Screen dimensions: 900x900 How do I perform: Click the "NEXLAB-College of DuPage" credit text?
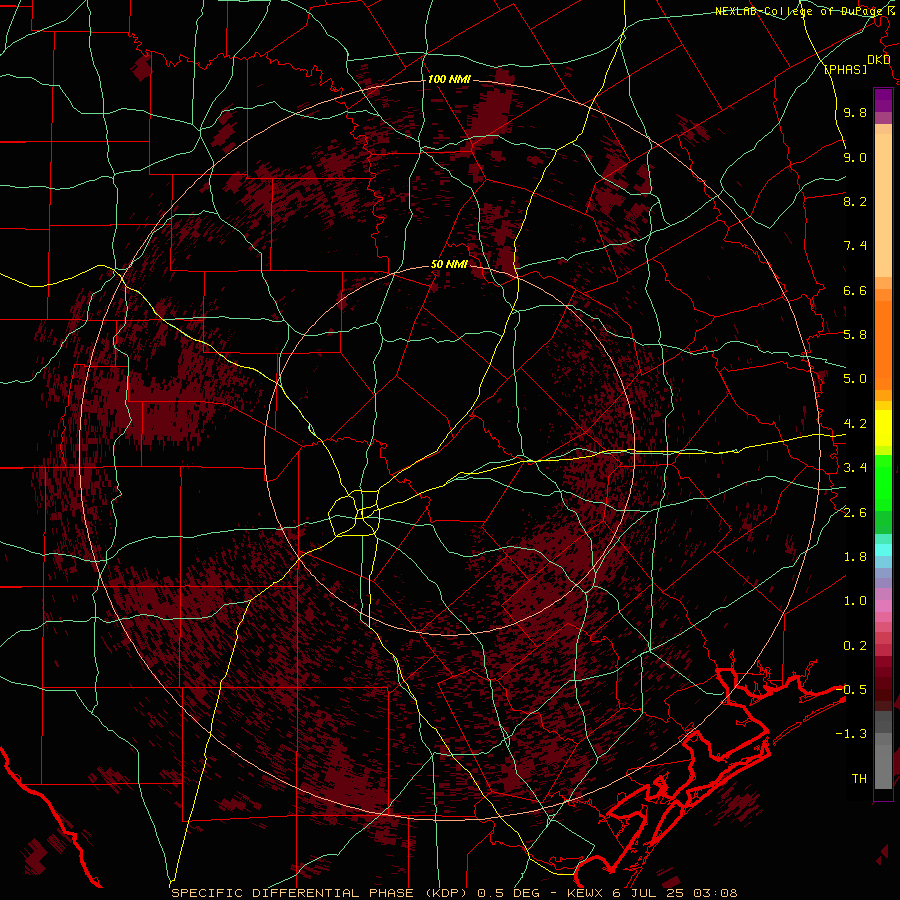click(800, 11)
